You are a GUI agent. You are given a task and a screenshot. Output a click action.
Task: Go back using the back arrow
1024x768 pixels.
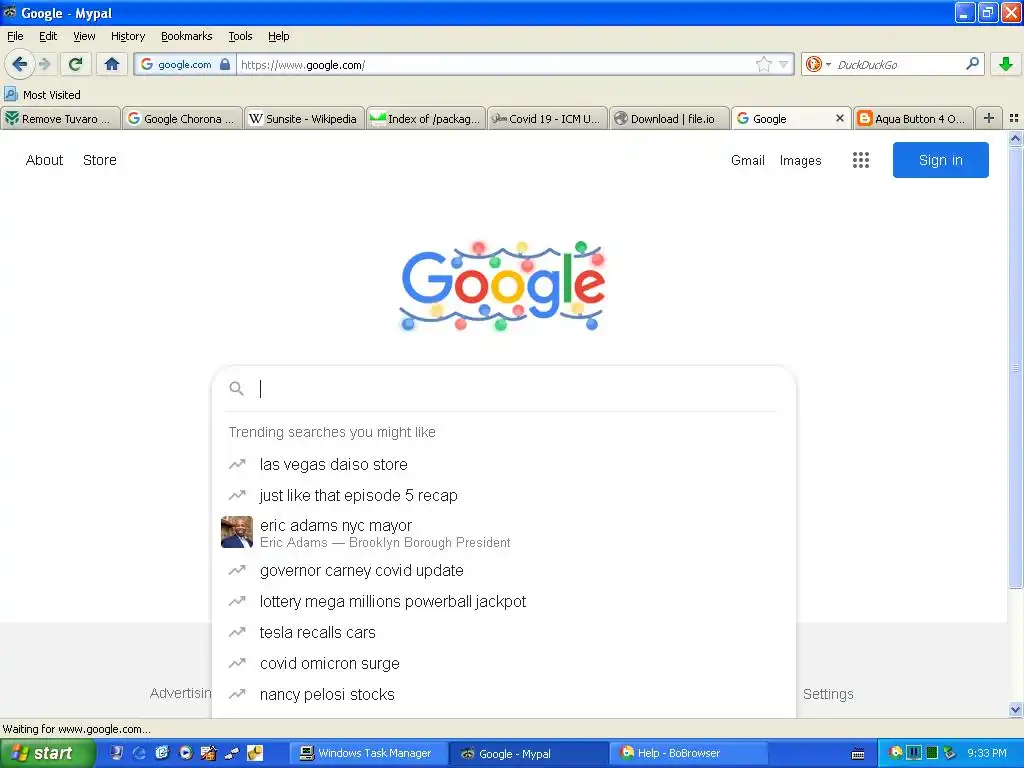click(19, 64)
